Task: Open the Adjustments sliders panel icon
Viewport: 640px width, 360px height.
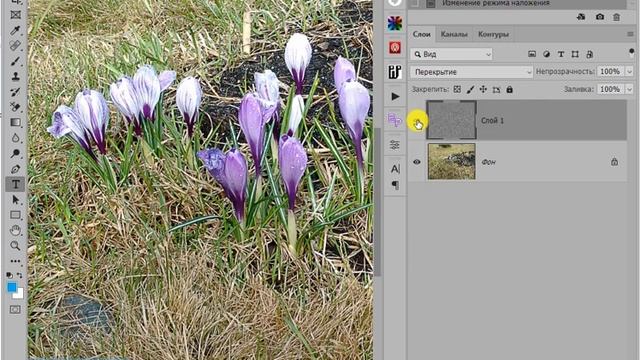Action: 395,145
